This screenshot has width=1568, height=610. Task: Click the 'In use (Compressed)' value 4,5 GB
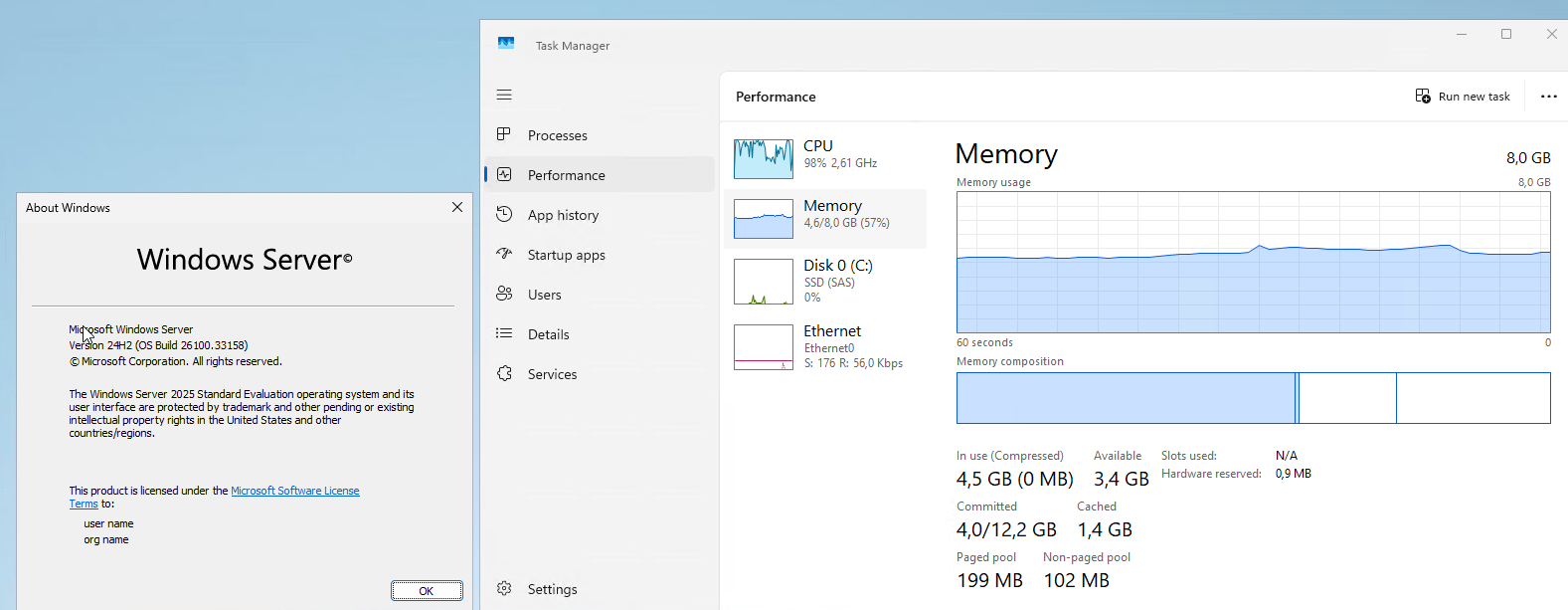pos(1015,480)
